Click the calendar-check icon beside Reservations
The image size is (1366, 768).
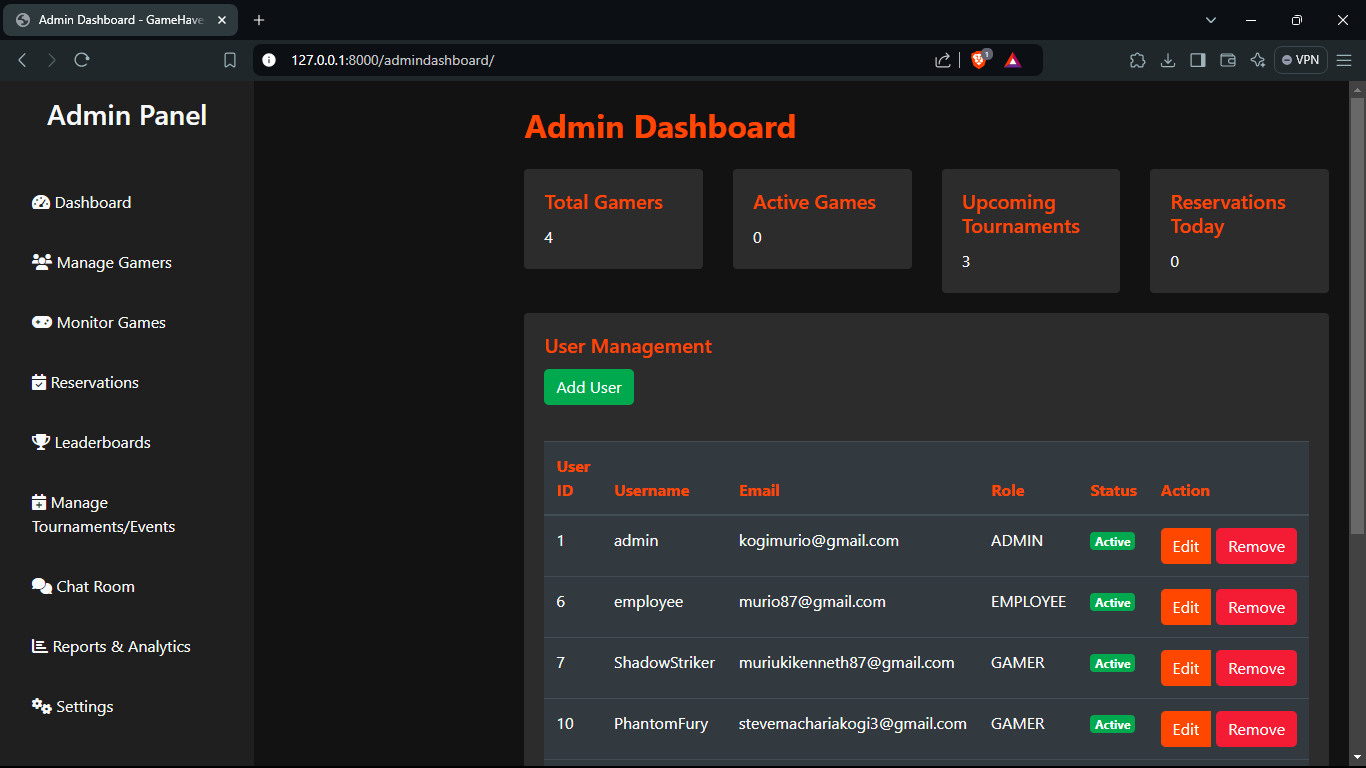click(39, 382)
